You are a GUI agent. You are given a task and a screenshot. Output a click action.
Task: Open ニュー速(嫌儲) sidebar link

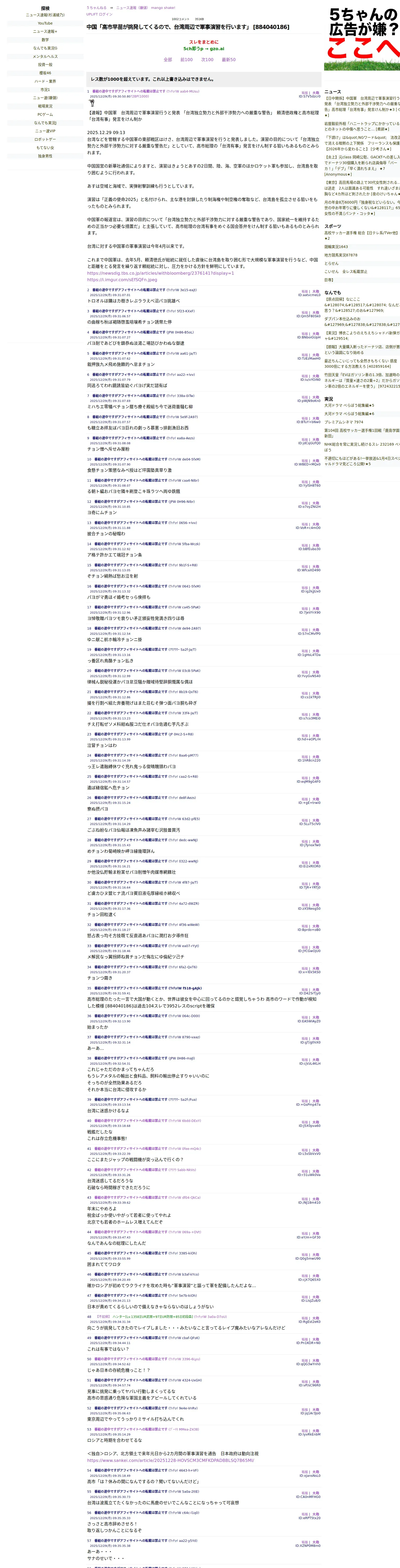pos(45,98)
